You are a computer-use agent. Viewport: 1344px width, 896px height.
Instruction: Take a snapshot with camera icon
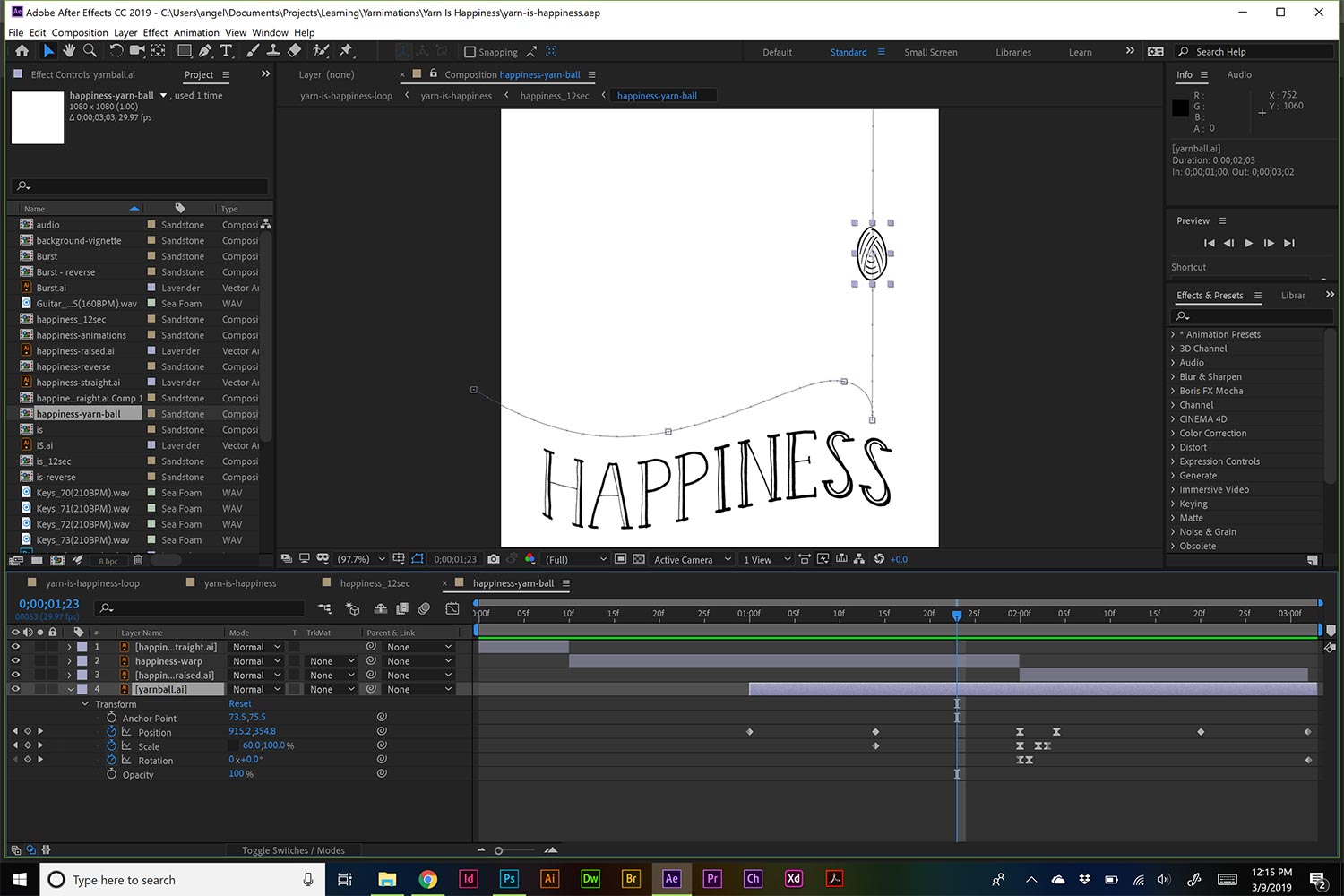(494, 559)
